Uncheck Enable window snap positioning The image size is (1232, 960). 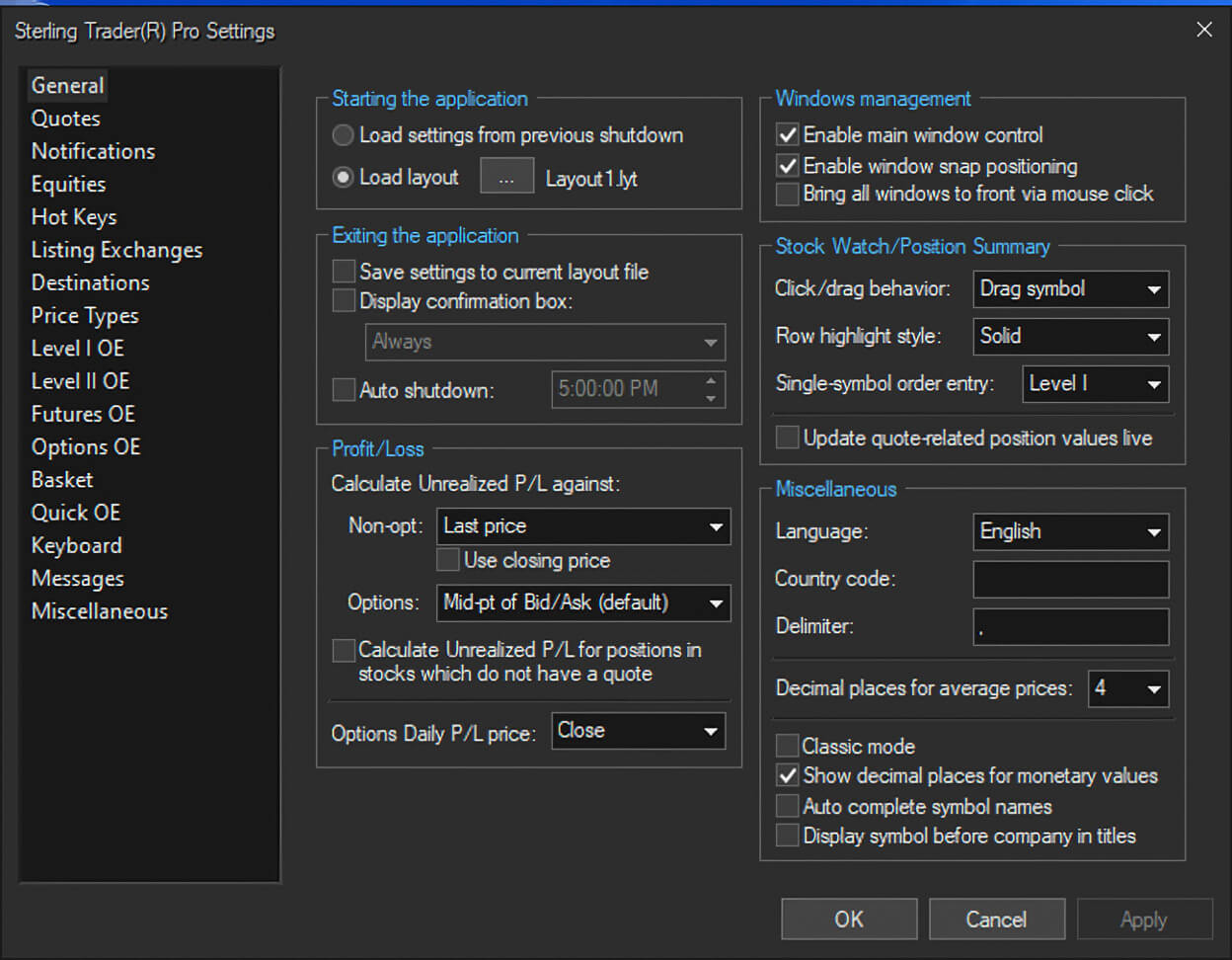coord(788,165)
